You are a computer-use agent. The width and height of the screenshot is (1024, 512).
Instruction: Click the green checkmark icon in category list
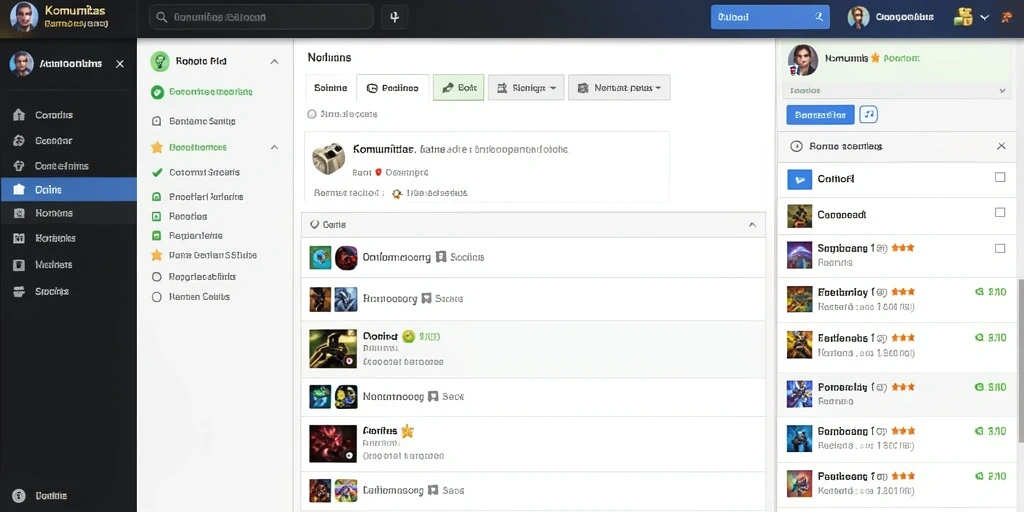tap(157, 172)
